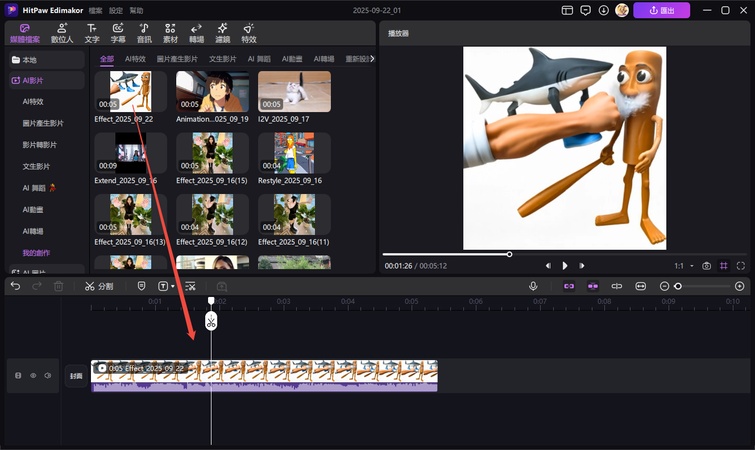Click the next-frame button in the player
755x450 pixels.
coord(582,266)
